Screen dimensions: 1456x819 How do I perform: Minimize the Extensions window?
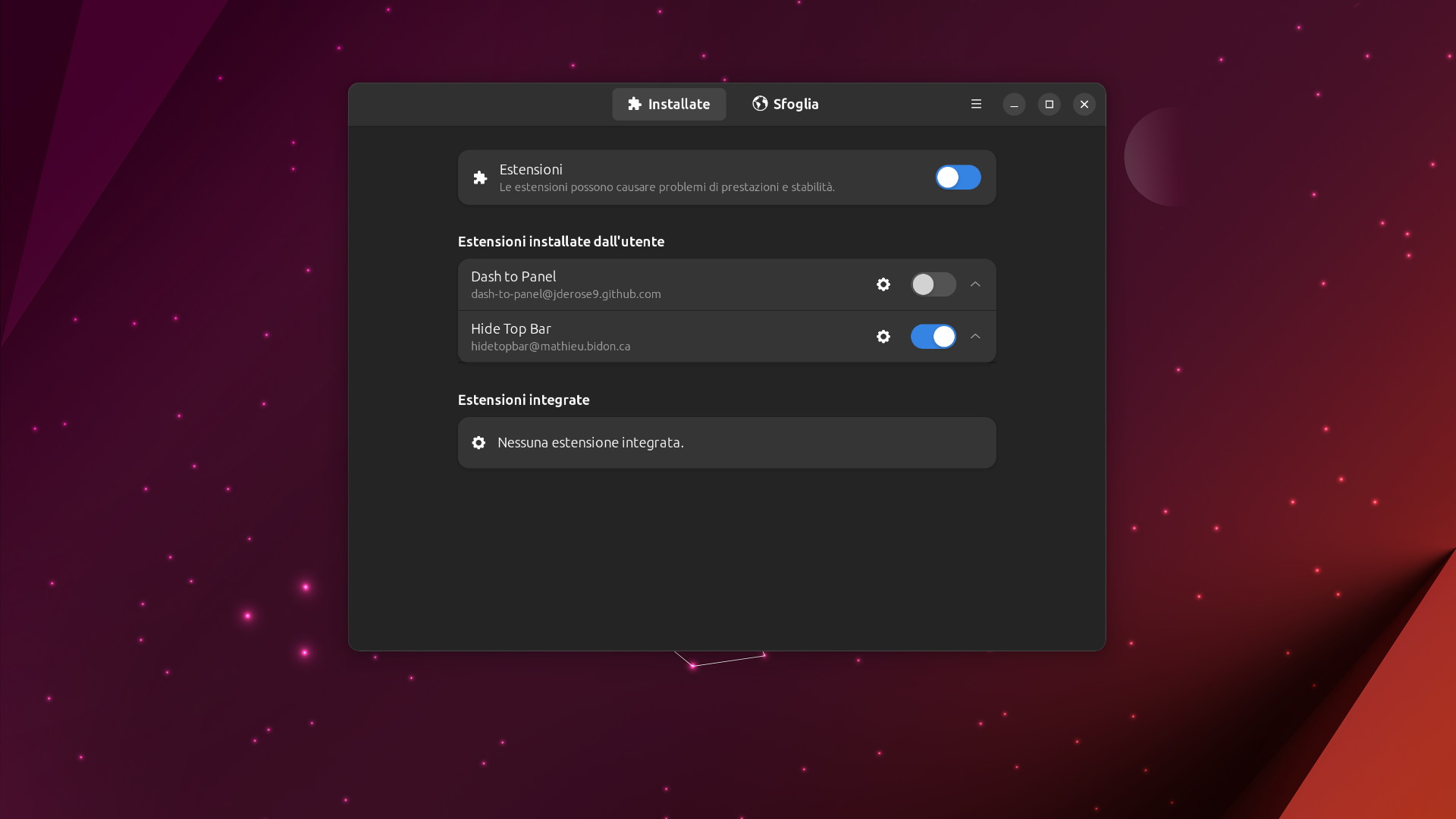click(x=1014, y=104)
